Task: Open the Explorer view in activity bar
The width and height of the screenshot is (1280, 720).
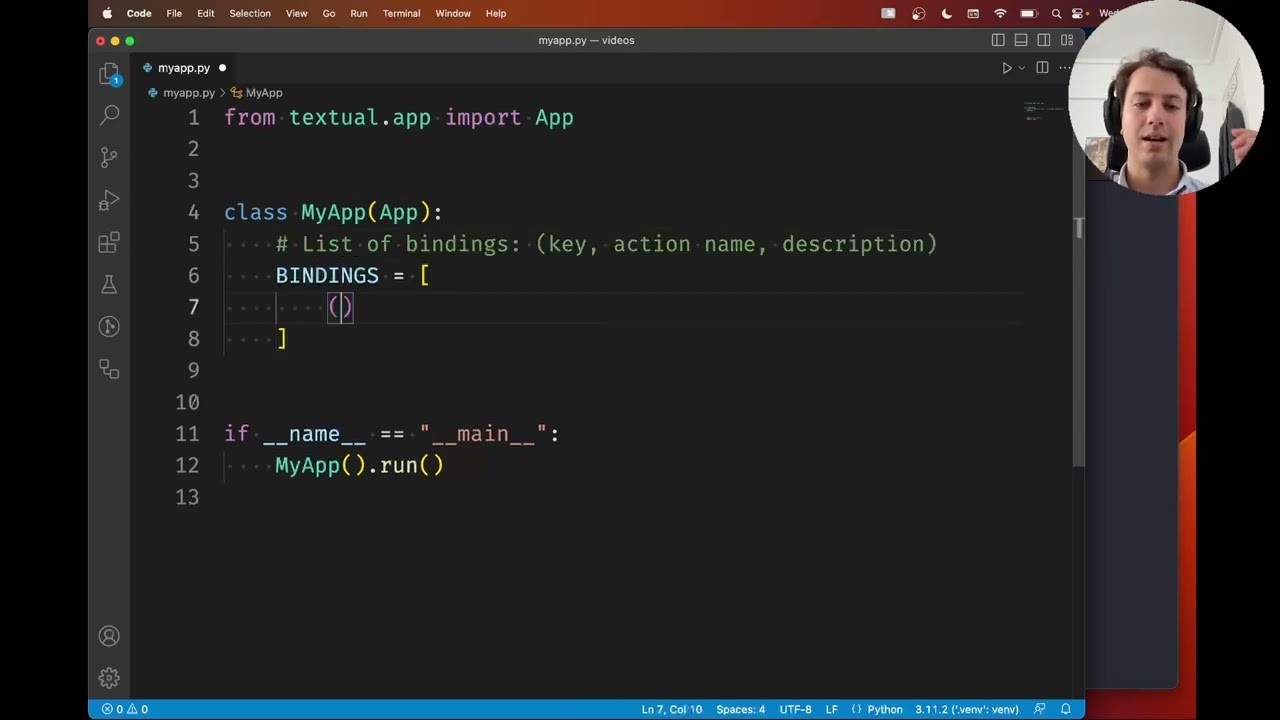Action: [x=110, y=74]
